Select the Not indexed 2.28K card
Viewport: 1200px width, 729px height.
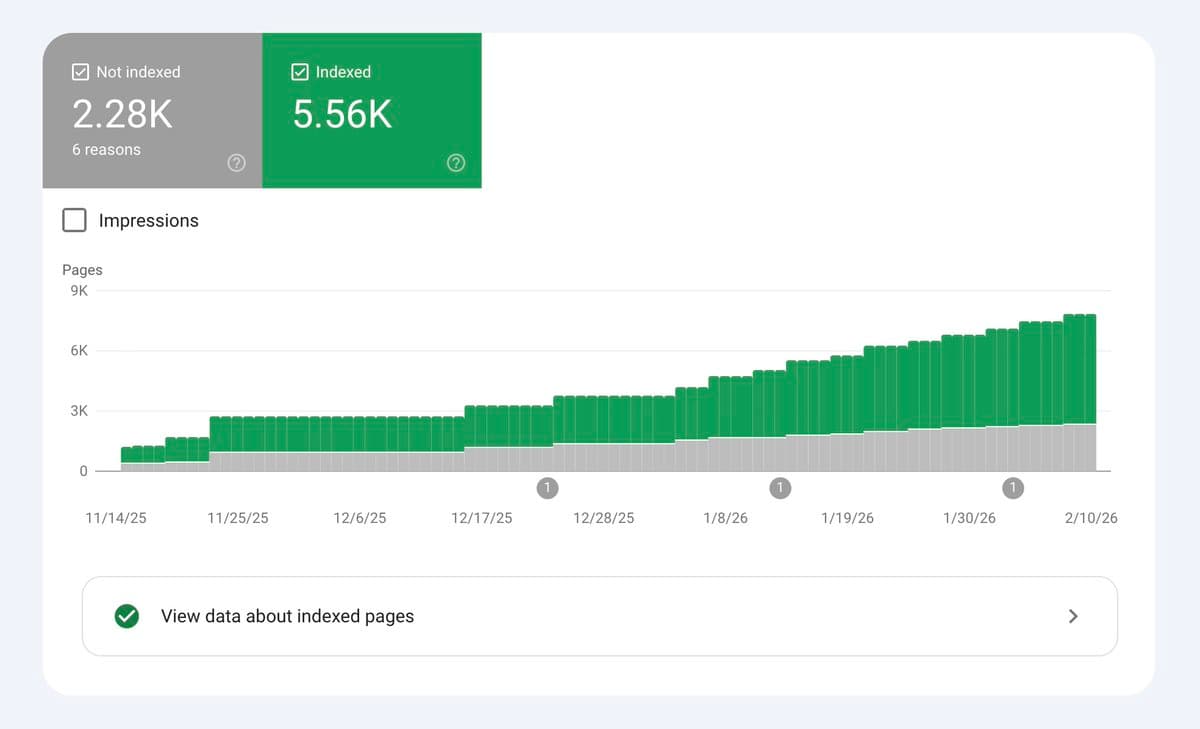152,110
